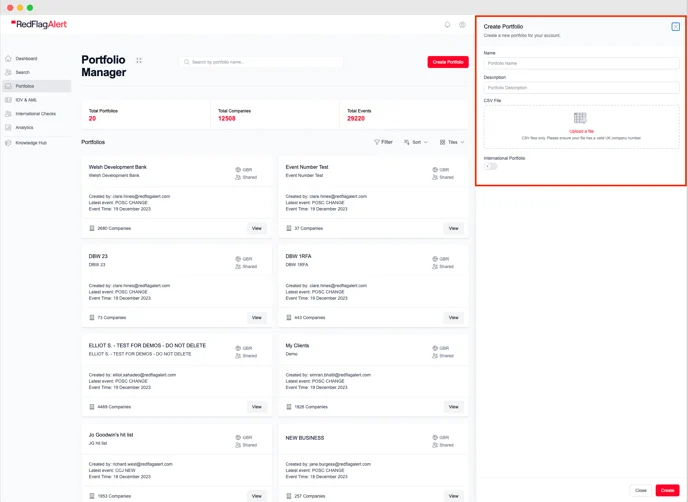The width and height of the screenshot is (688, 502).
Task: Click the '257 Companies' text
Action: point(310,496)
